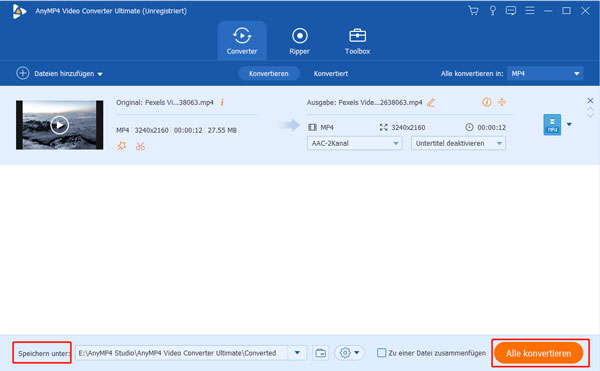
Task: Open the AAC-2Kanal audio dropdown
Action: coord(354,143)
